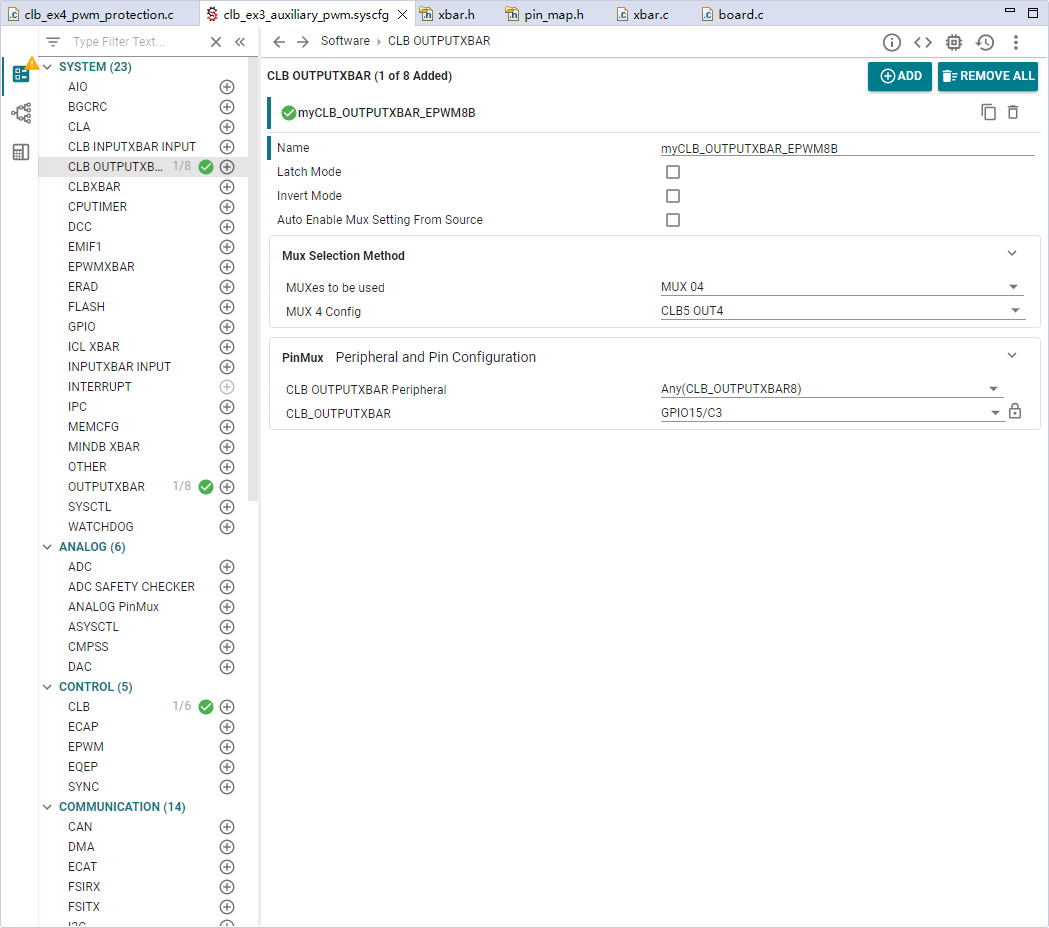Open the board.c editor tab

733,14
